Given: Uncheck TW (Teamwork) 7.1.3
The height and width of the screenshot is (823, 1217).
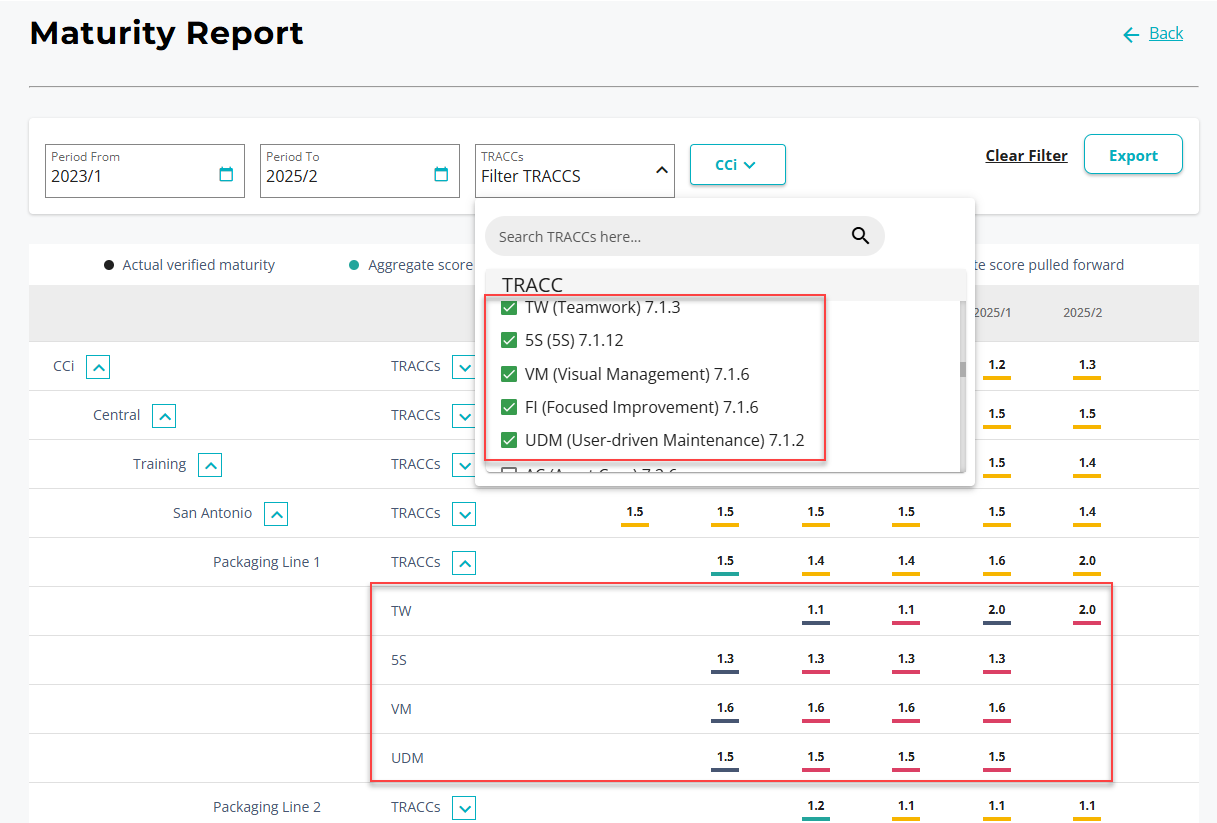Looking at the screenshot, I should click(x=509, y=307).
